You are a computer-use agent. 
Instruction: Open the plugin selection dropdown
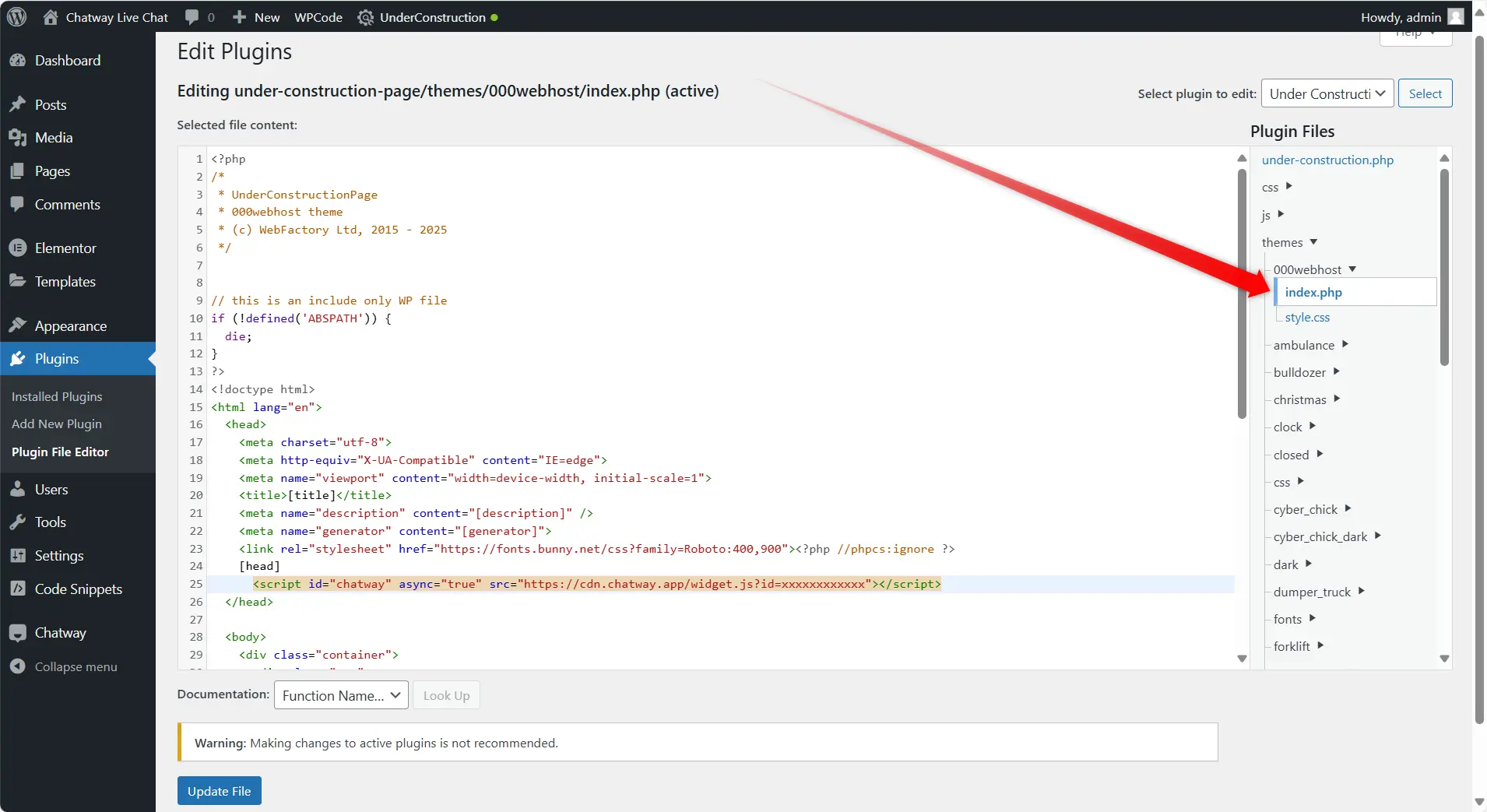coord(1327,93)
